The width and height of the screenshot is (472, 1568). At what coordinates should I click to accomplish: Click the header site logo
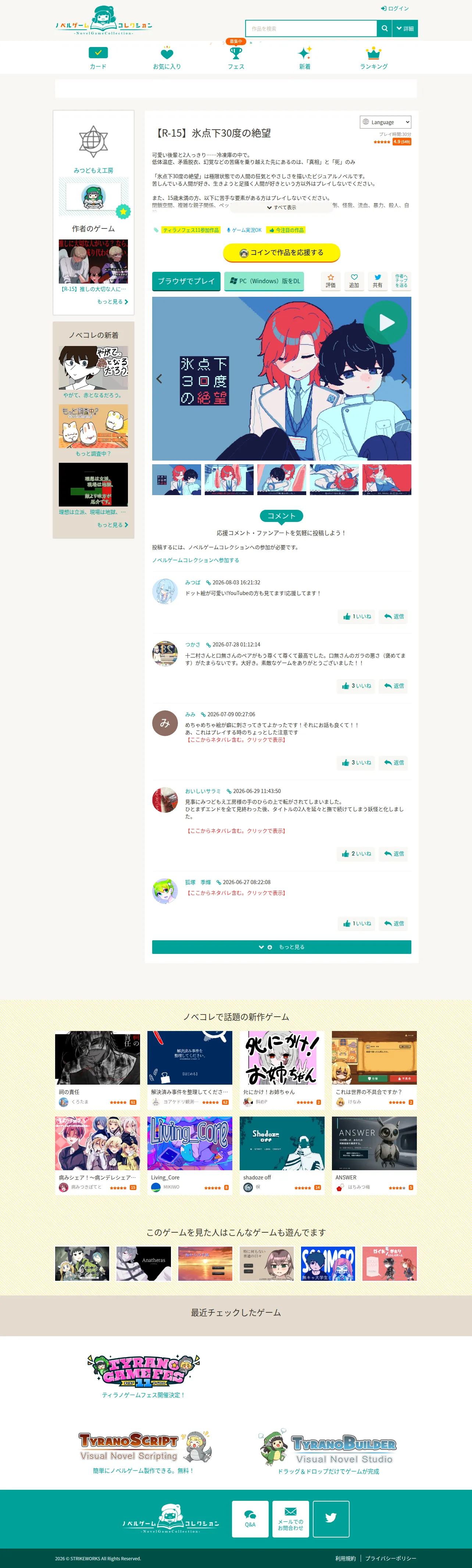pos(104,21)
